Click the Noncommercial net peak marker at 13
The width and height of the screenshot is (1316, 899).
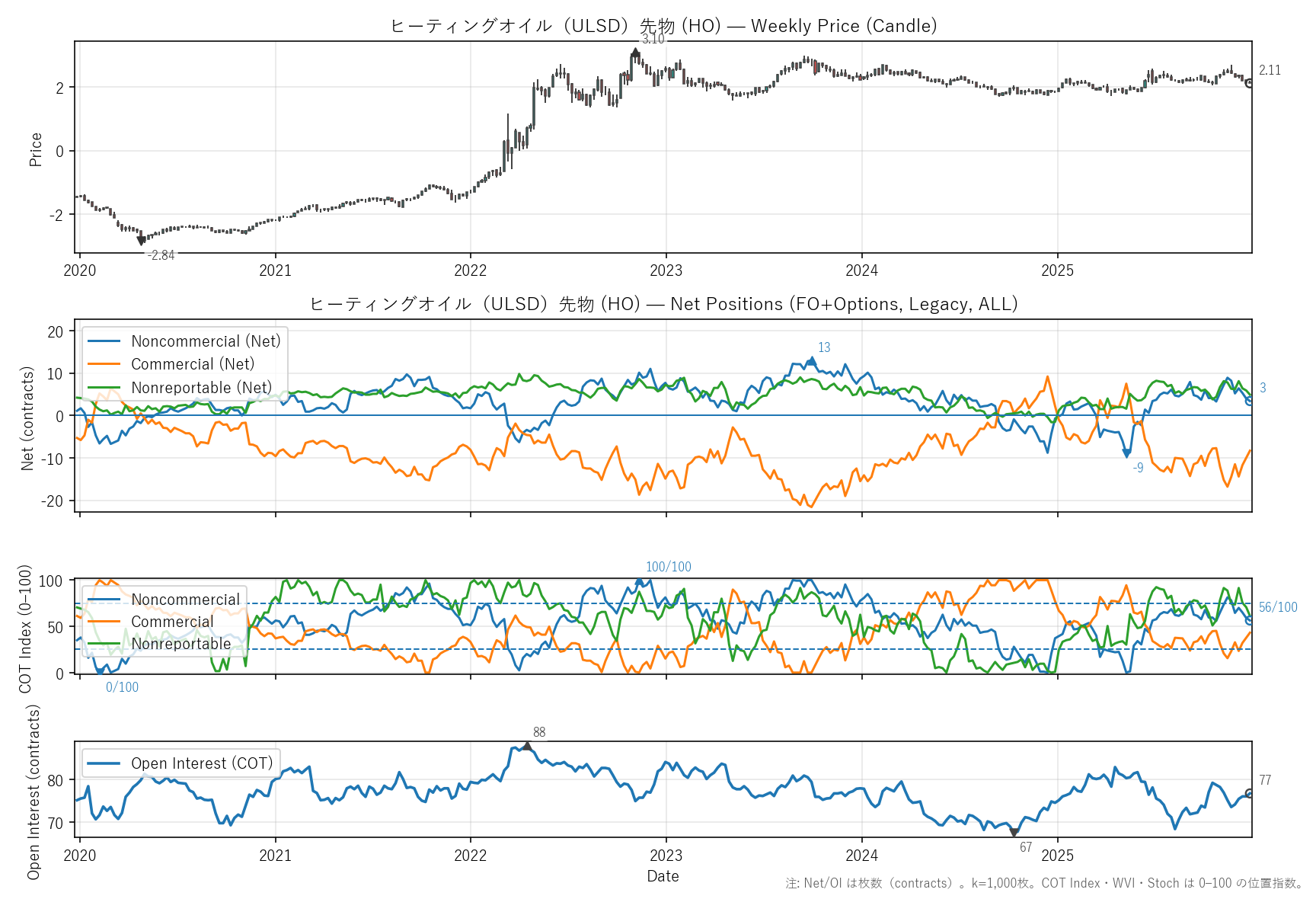point(812,361)
